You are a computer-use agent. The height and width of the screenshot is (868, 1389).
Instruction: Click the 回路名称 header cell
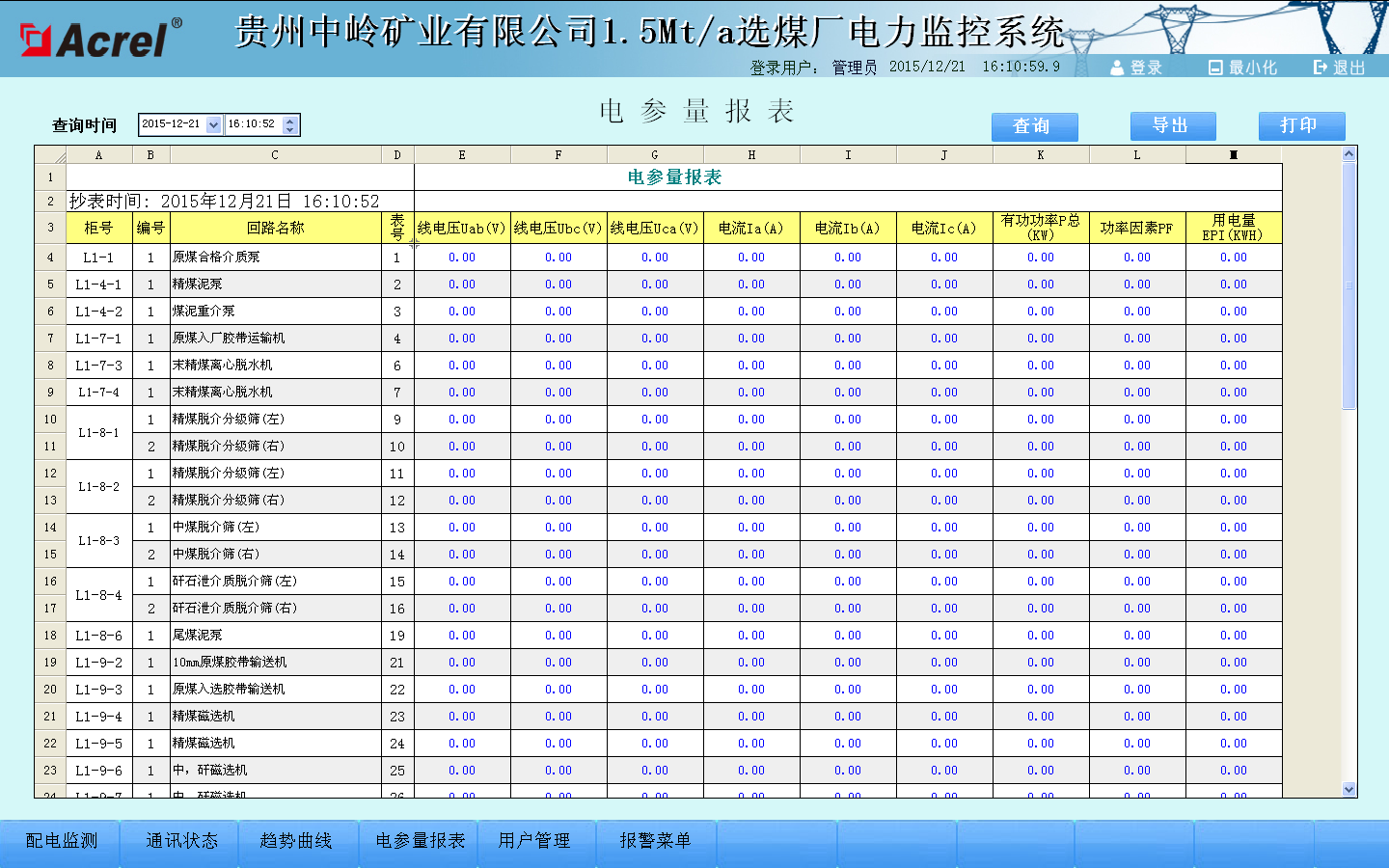coord(275,229)
